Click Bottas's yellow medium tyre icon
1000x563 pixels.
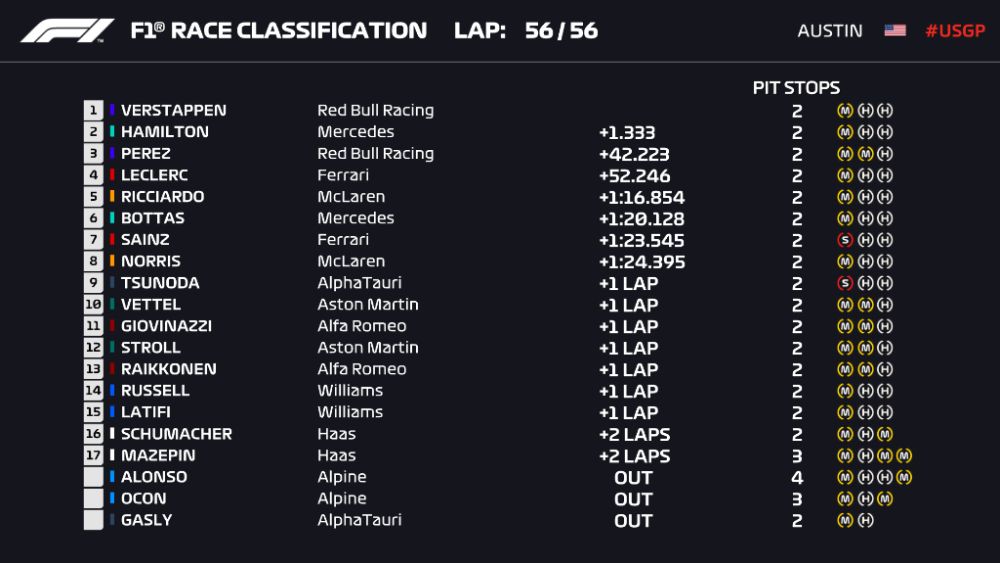pos(845,218)
